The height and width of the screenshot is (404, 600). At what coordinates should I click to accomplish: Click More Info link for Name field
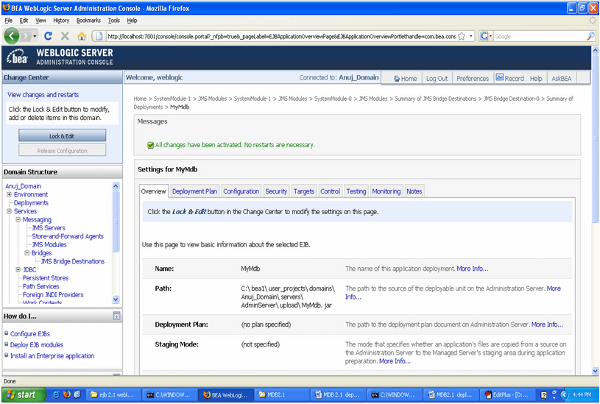pos(472,269)
